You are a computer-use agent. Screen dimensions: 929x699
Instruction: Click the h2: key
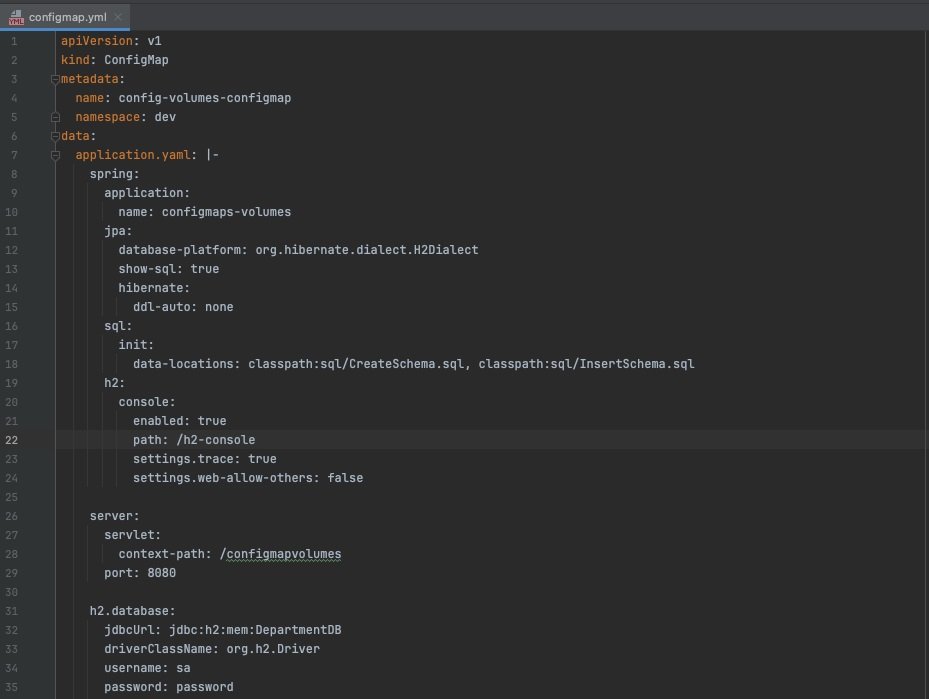click(114, 383)
